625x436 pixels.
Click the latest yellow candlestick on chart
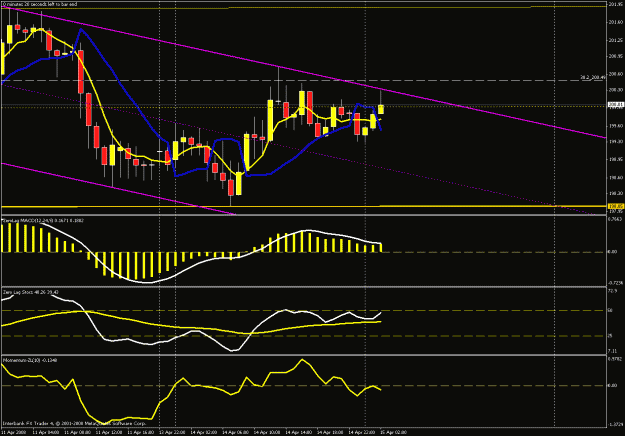(x=381, y=109)
